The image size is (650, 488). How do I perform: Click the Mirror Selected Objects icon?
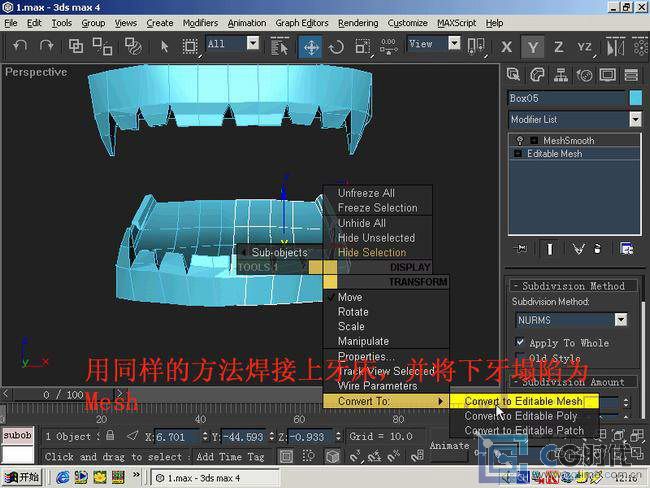[615, 46]
